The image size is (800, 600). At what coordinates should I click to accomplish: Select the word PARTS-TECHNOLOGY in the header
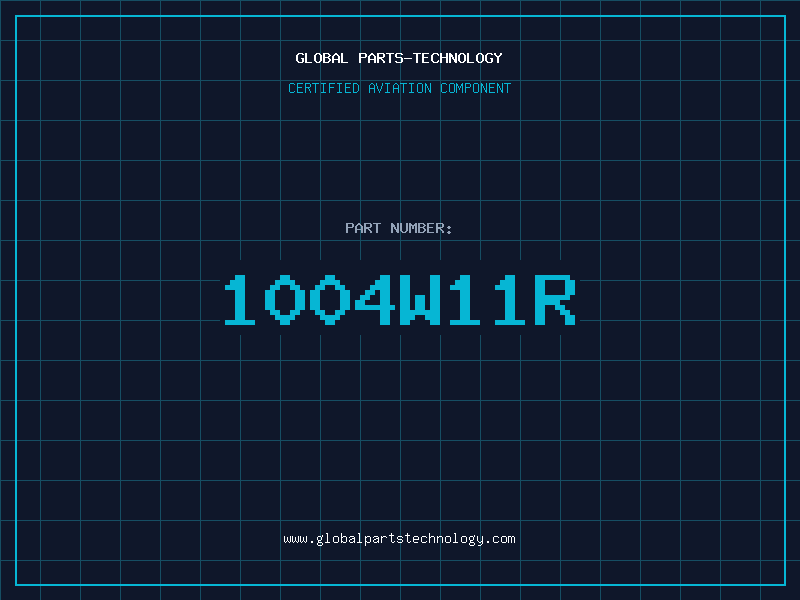tap(431, 58)
